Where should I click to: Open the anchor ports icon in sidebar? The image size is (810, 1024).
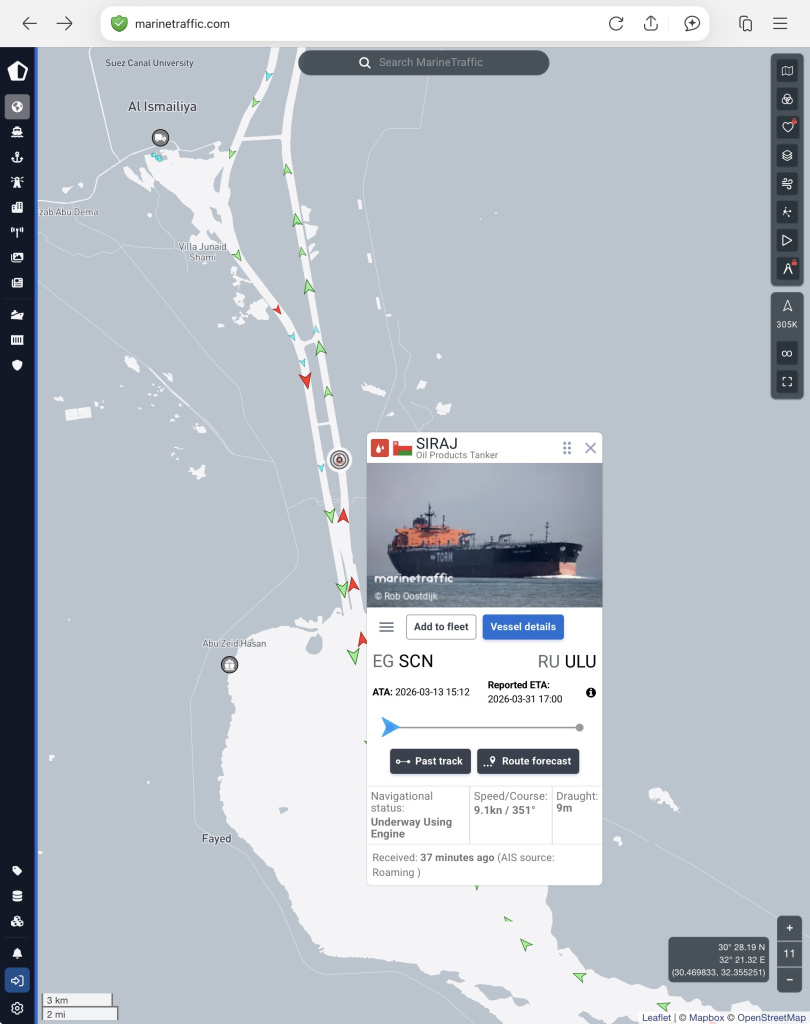[x=17, y=157]
